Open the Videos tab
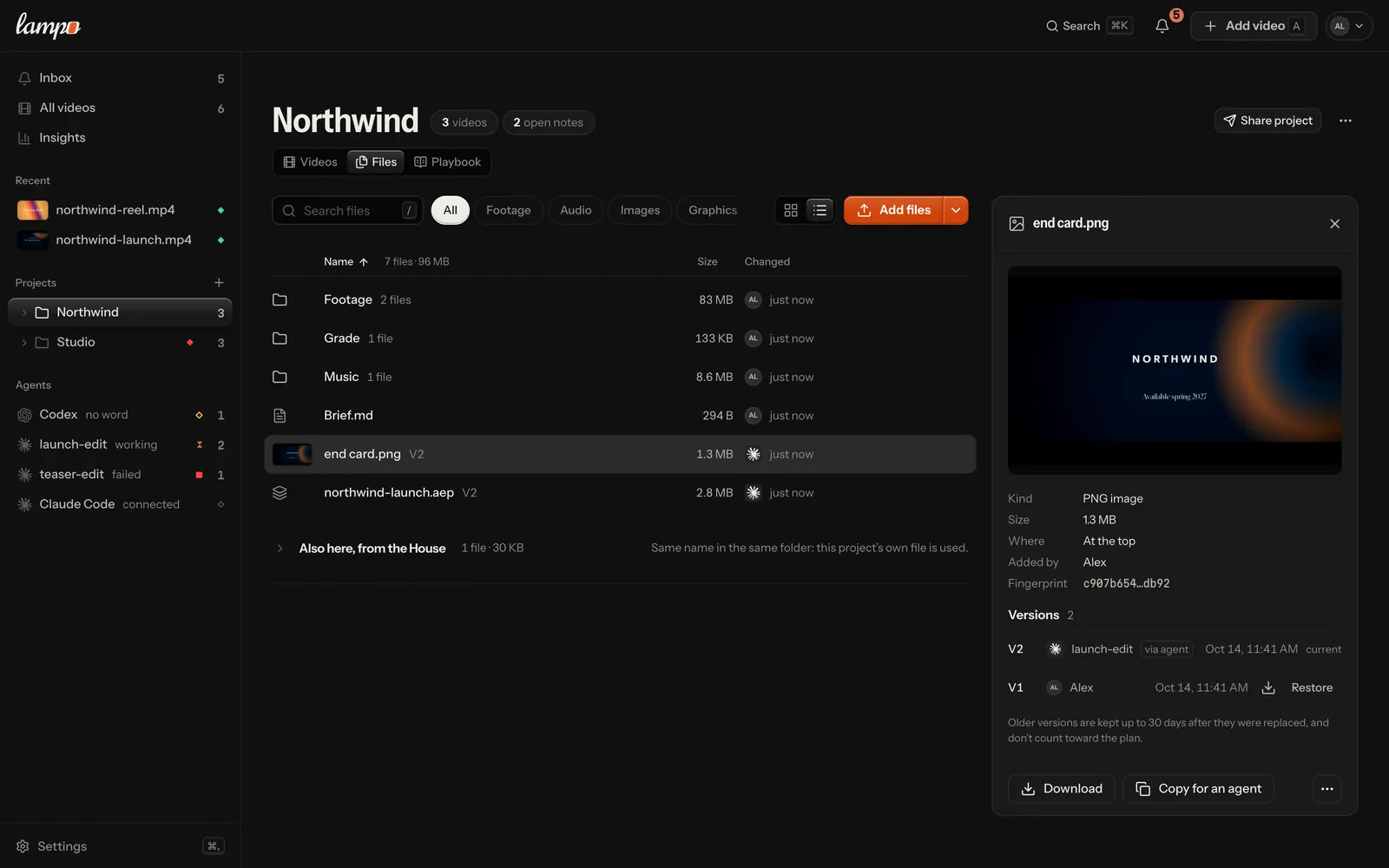The image size is (1389, 868). pyautogui.click(x=311, y=162)
